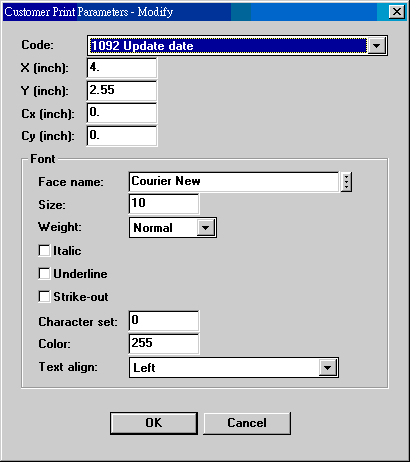Click the Color value field showing 255
Image resolution: width=410 pixels, height=462 pixels.
[x=164, y=344]
